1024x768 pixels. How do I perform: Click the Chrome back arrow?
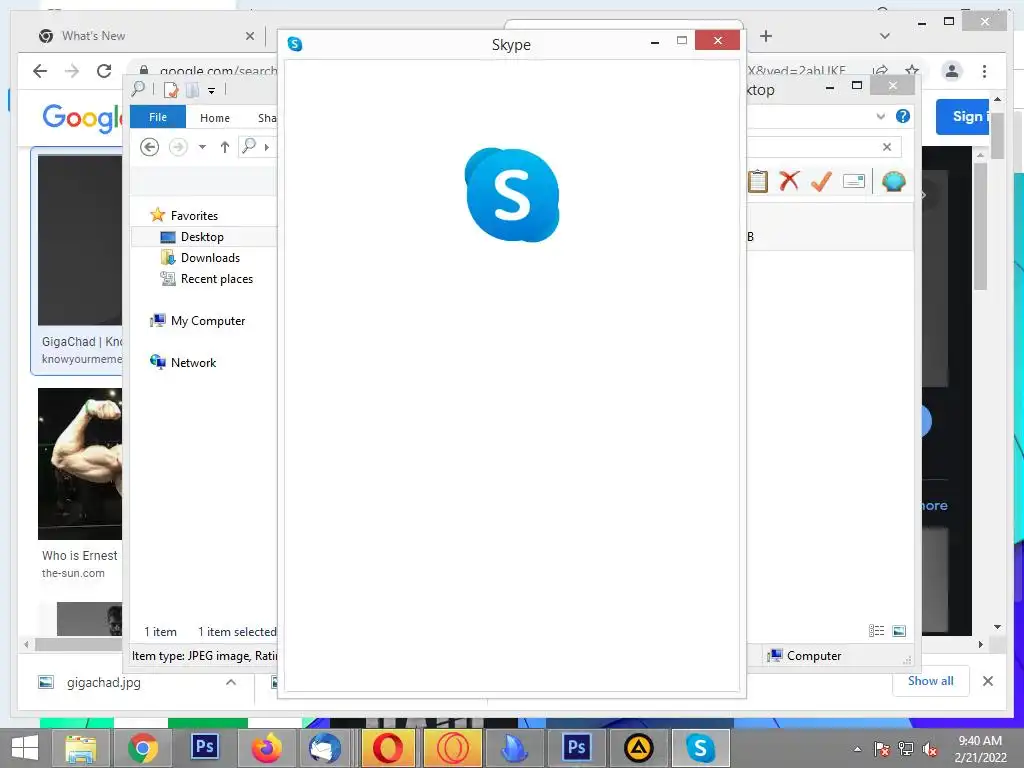coord(40,71)
